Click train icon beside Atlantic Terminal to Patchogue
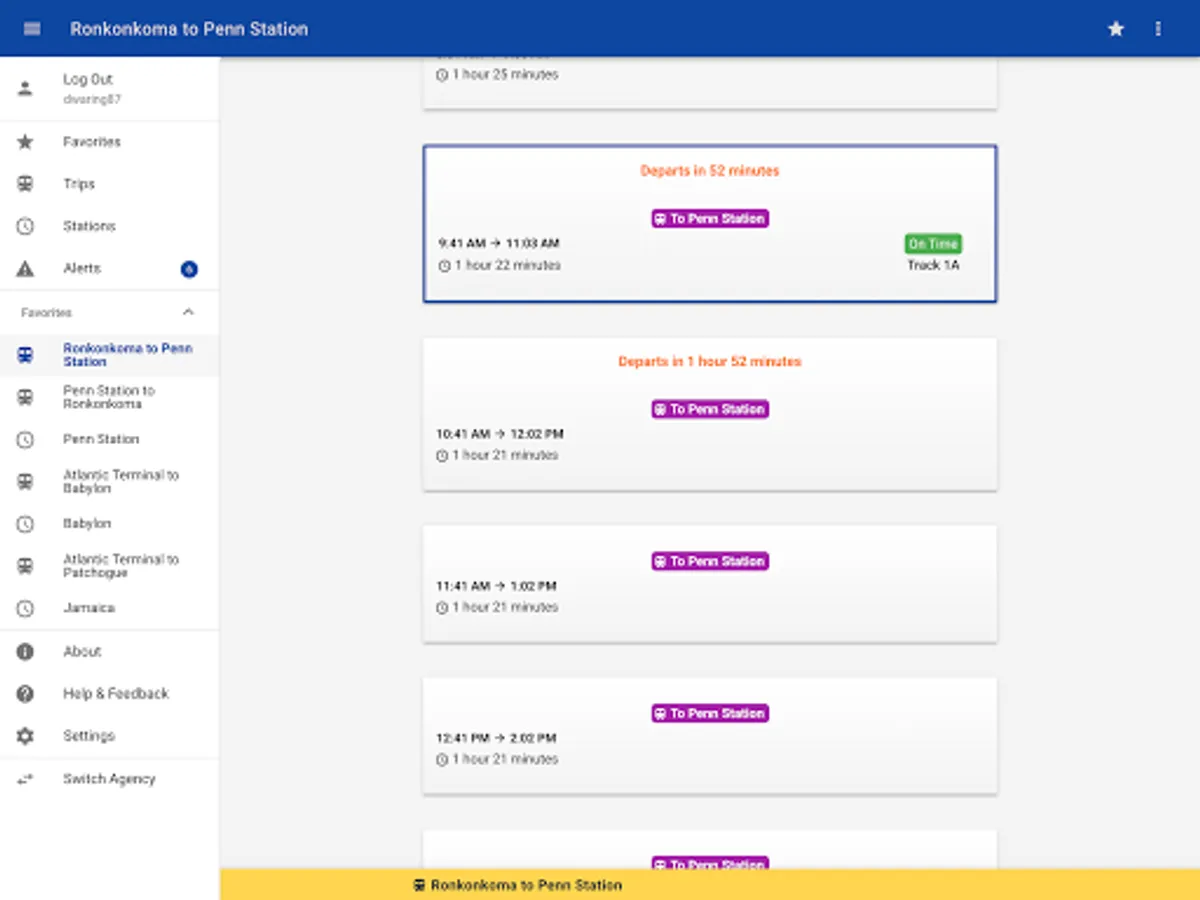Image resolution: width=1200 pixels, height=900 pixels. point(25,566)
